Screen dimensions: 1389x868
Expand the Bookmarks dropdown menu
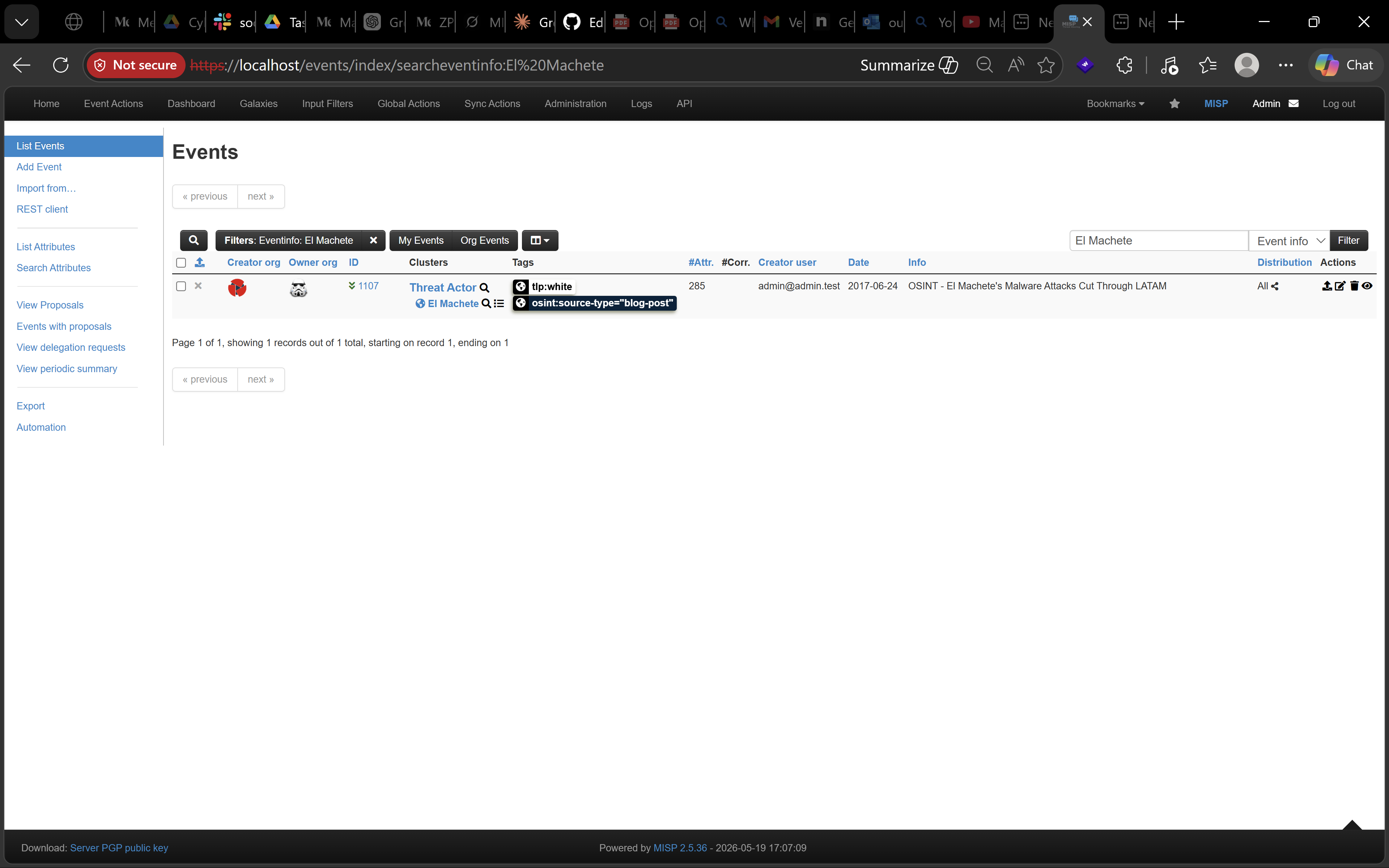(1115, 103)
